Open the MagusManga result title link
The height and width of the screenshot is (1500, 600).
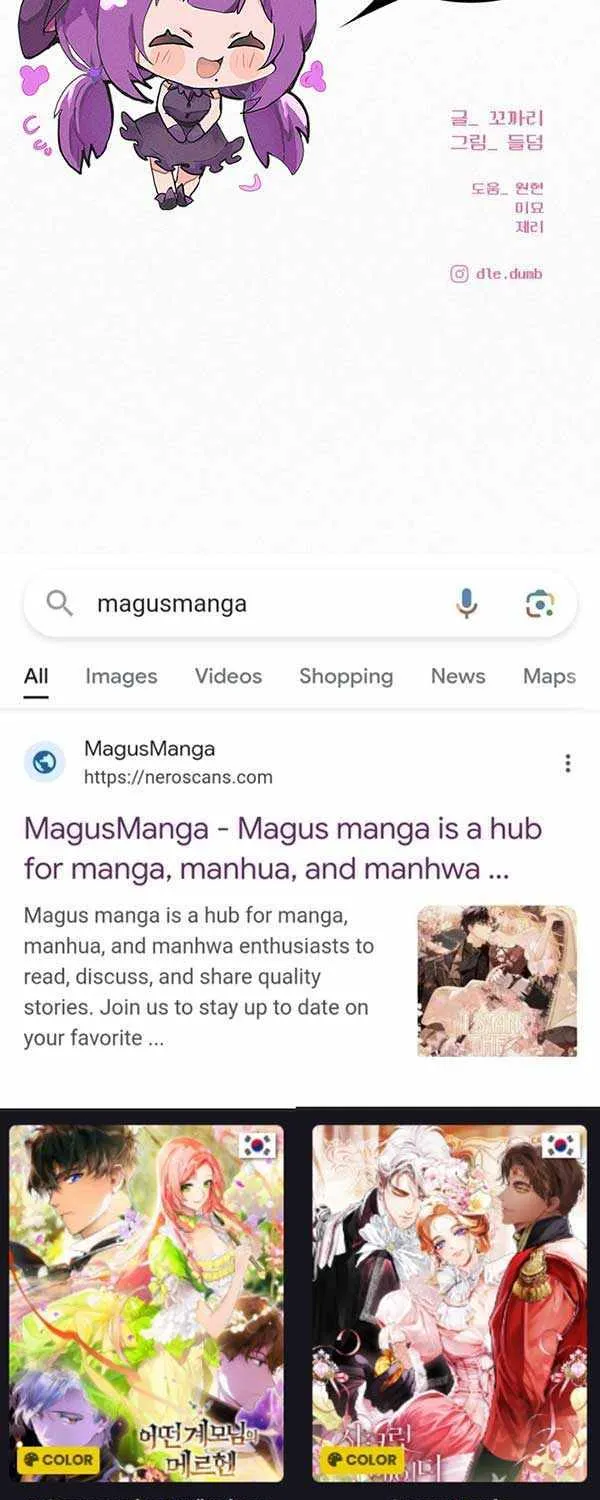[x=282, y=848]
